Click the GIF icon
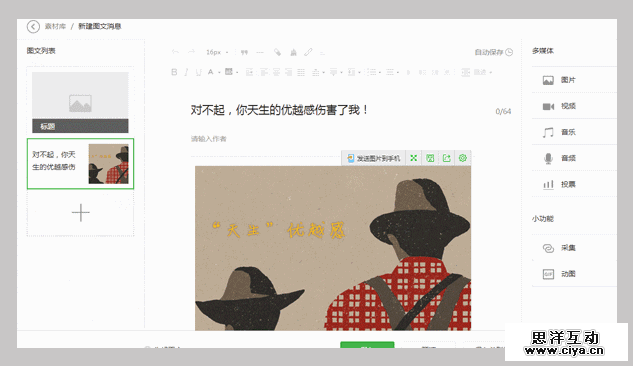The height and width of the screenshot is (366, 633). click(548, 274)
